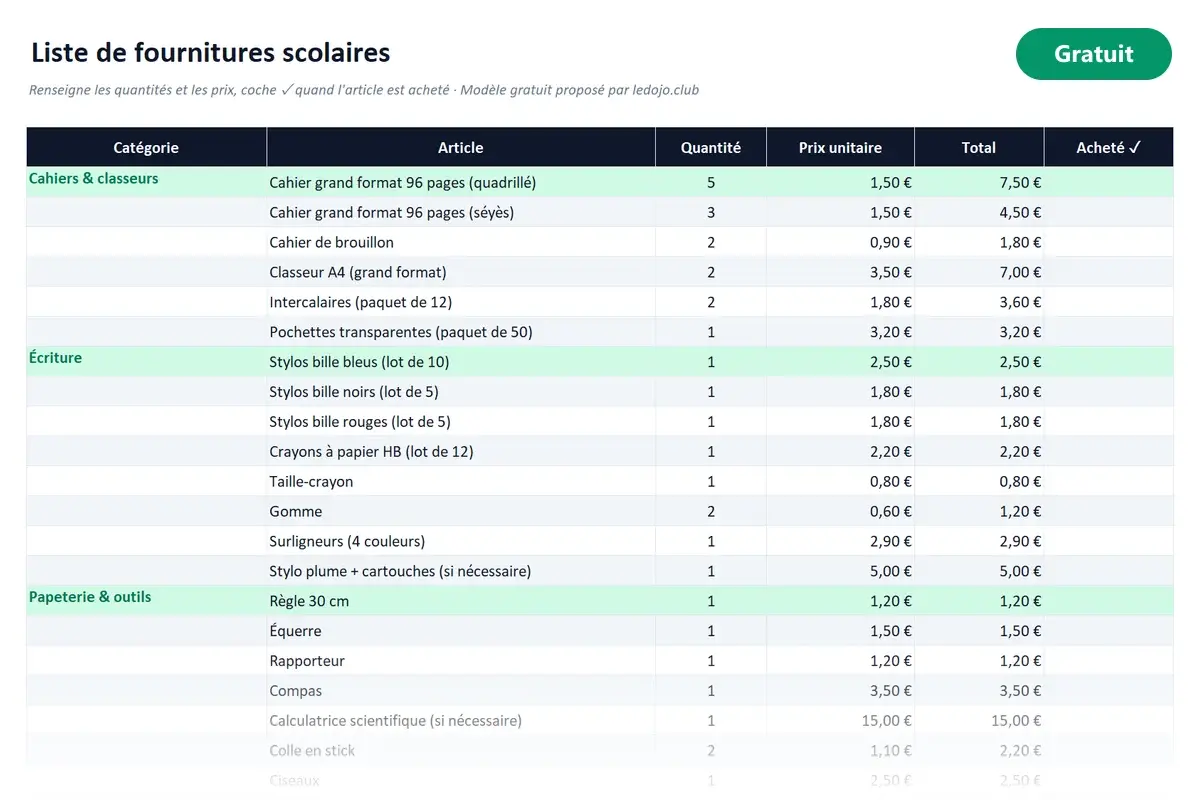Select 'Stylos bille bleus (lot de 10)' cell
The height and width of the screenshot is (800, 1200).
[461, 361]
